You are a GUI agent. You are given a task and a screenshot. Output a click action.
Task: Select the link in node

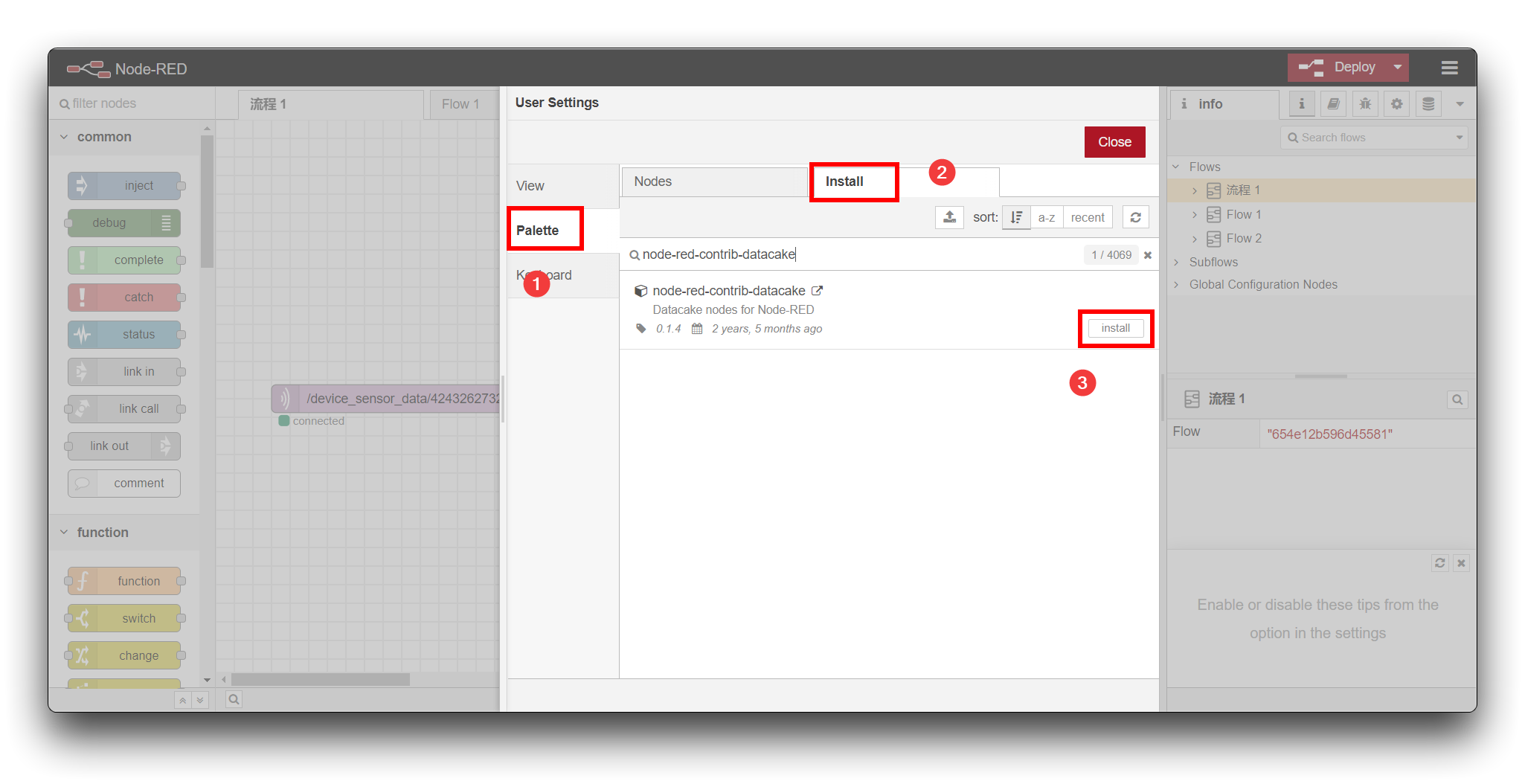(124, 371)
